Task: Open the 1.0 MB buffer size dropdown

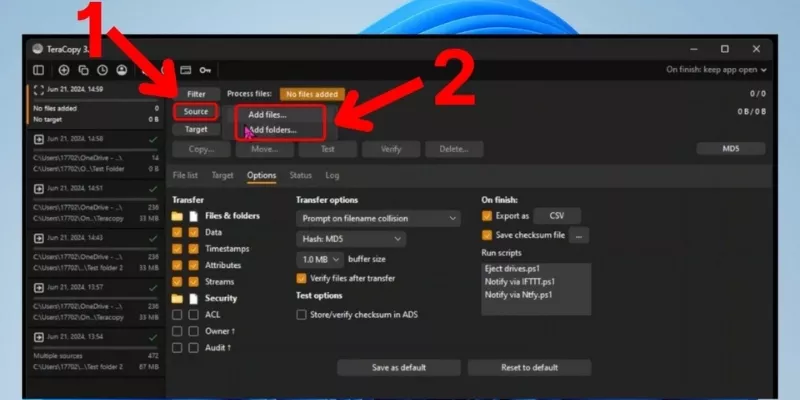Action: [320, 260]
